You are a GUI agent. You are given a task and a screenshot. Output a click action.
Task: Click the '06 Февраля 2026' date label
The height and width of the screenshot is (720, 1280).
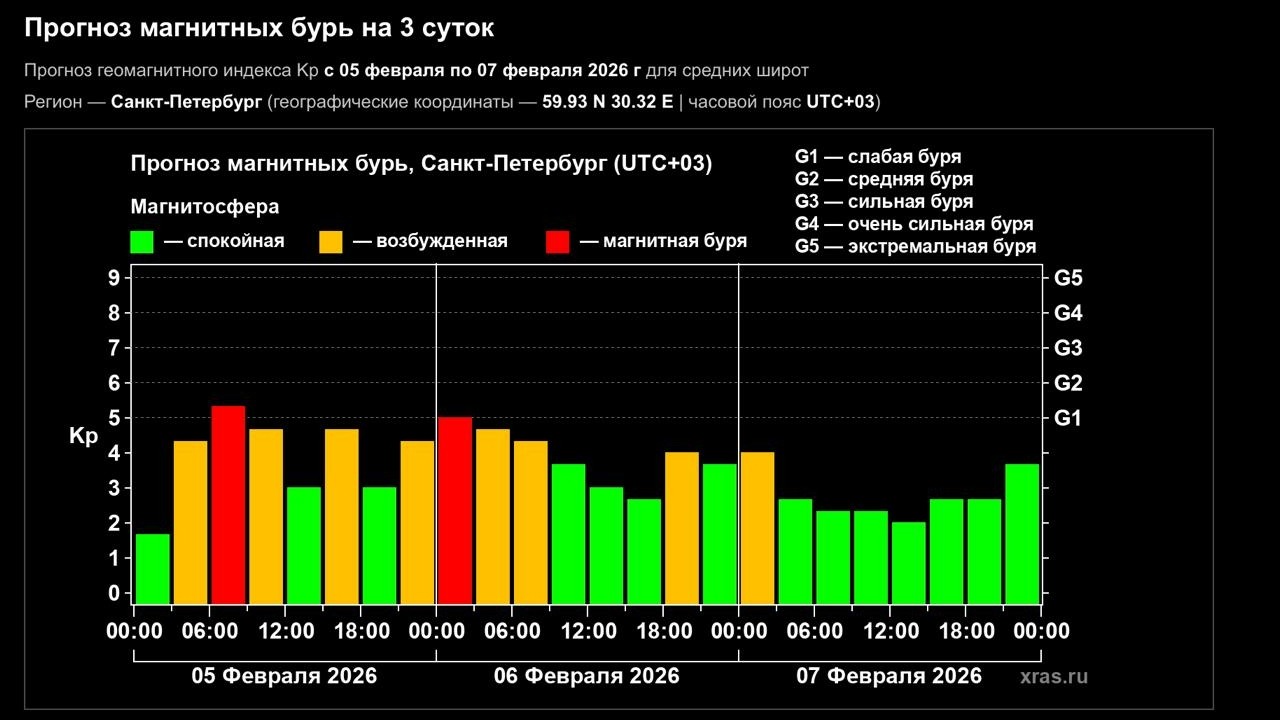click(586, 676)
